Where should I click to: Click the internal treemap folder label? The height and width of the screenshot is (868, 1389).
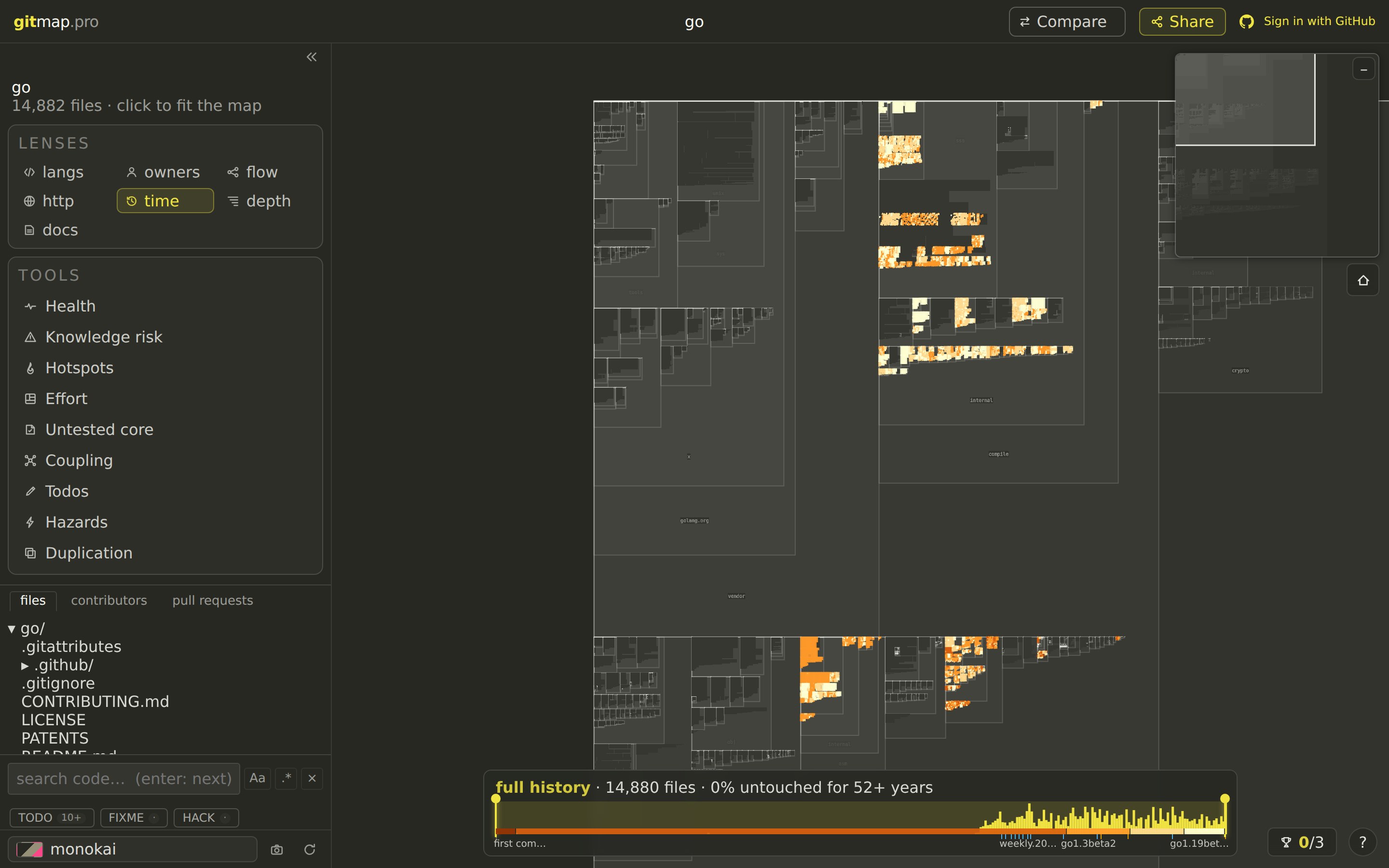click(981, 400)
